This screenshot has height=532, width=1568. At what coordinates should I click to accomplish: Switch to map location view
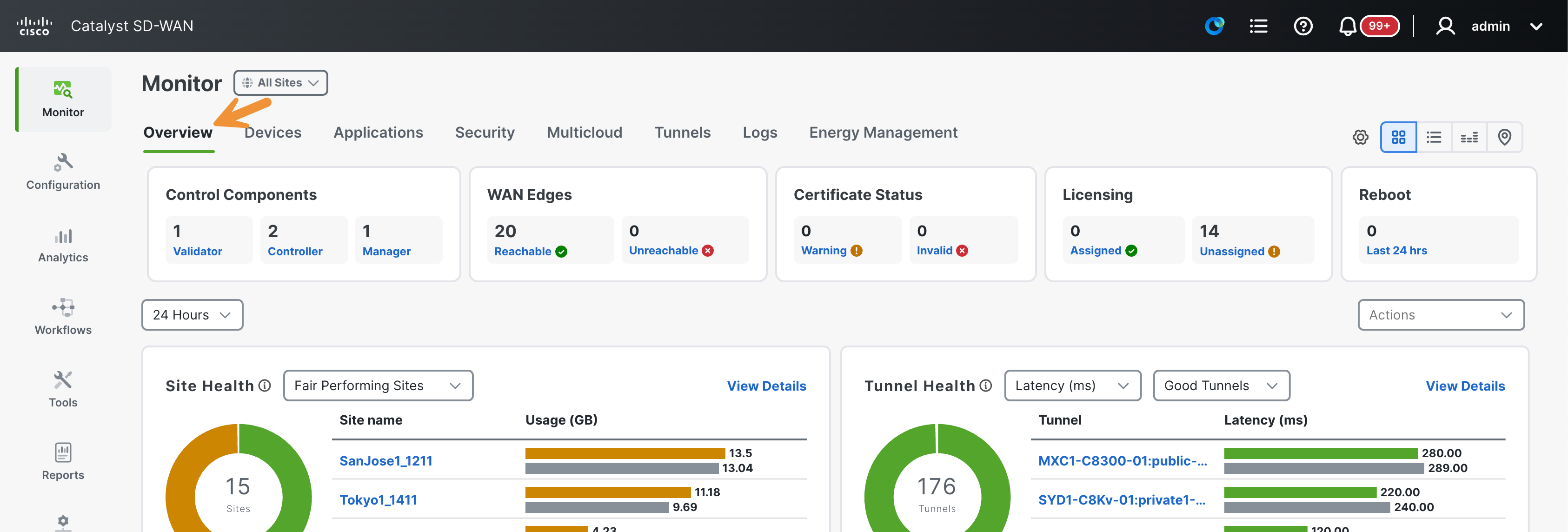pos(1504,137)
